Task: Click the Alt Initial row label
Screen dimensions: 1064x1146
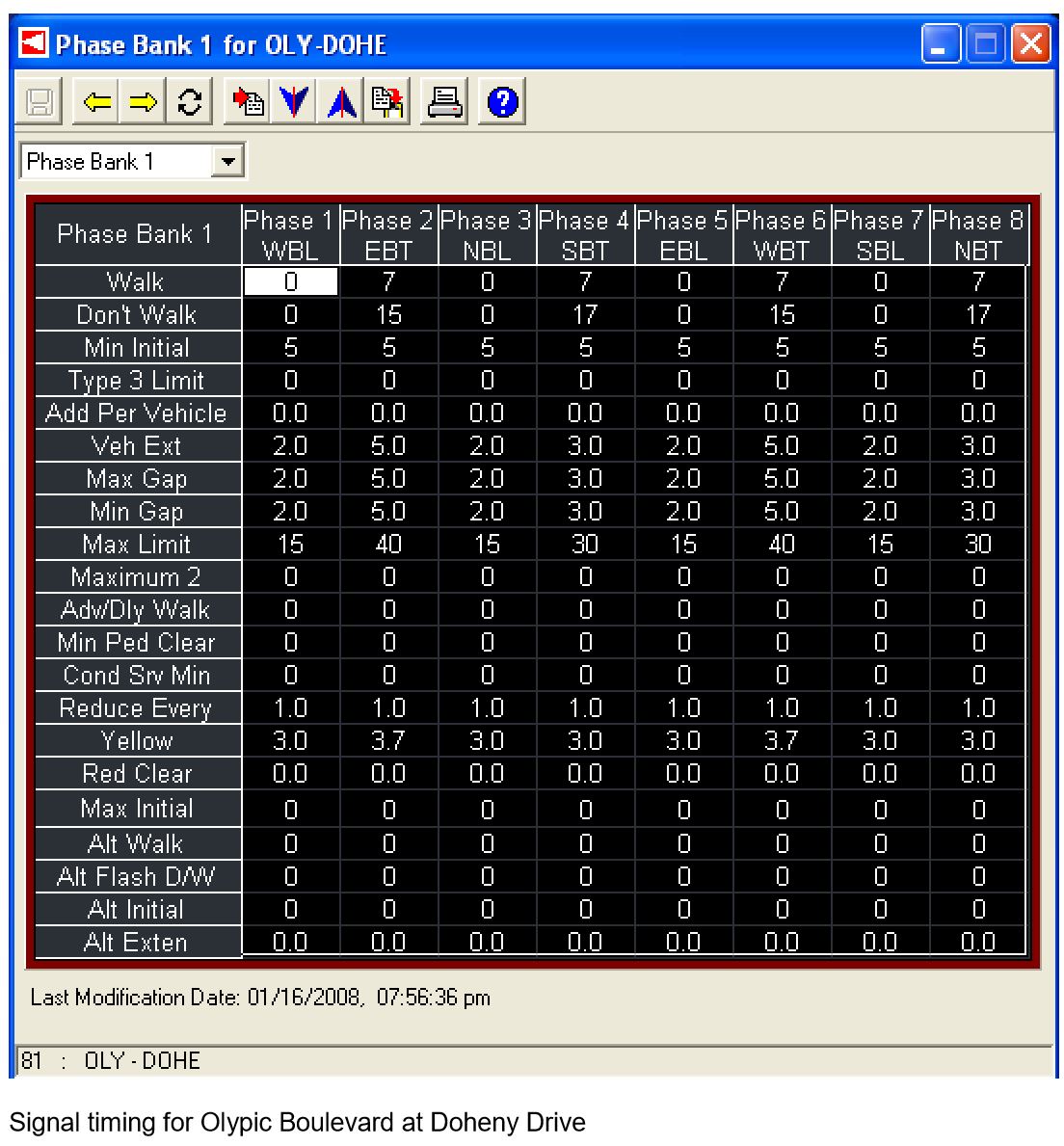Action: (138, 909)
